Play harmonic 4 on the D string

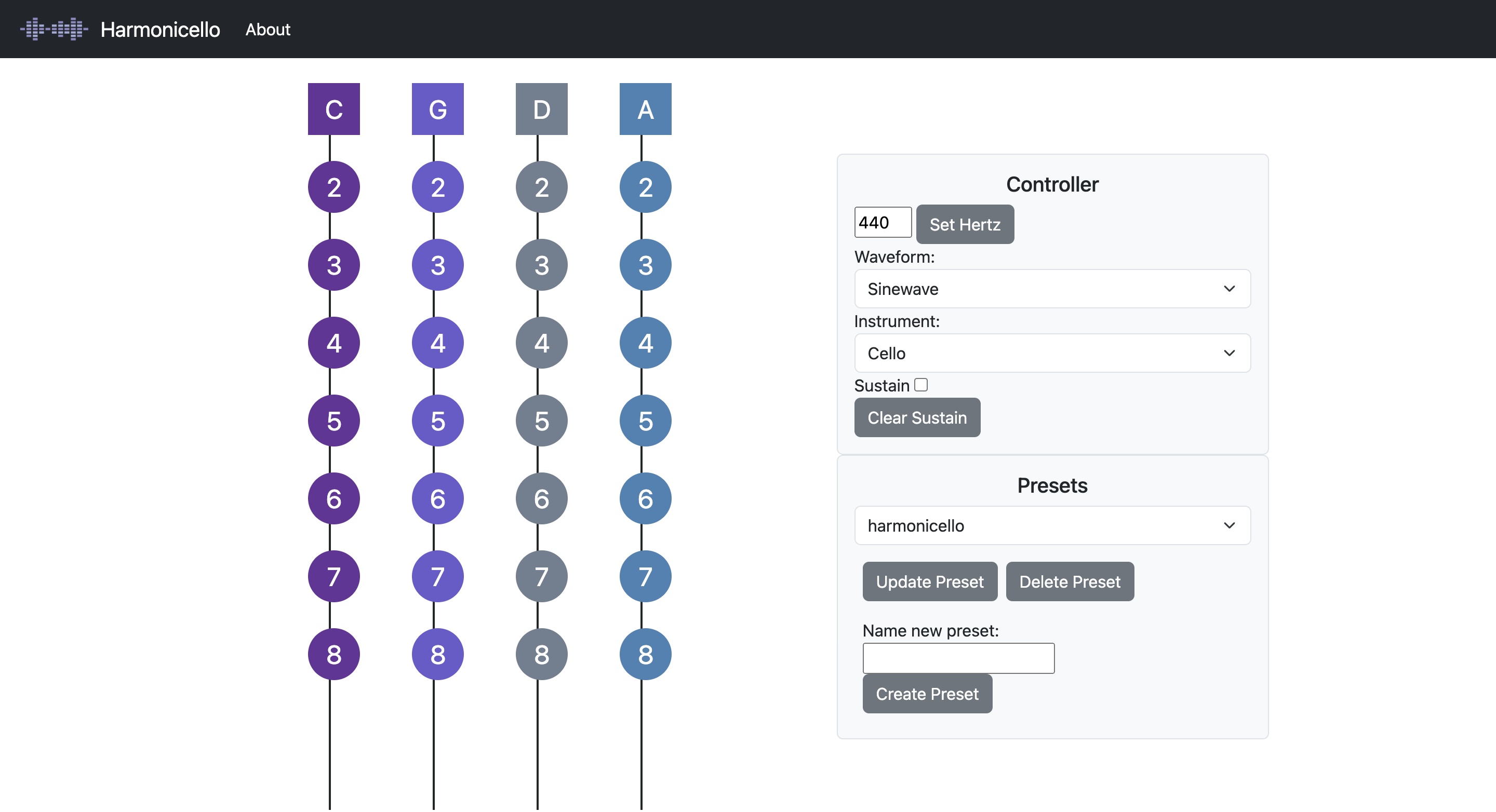pyautogui.click(x=541, y=343)
